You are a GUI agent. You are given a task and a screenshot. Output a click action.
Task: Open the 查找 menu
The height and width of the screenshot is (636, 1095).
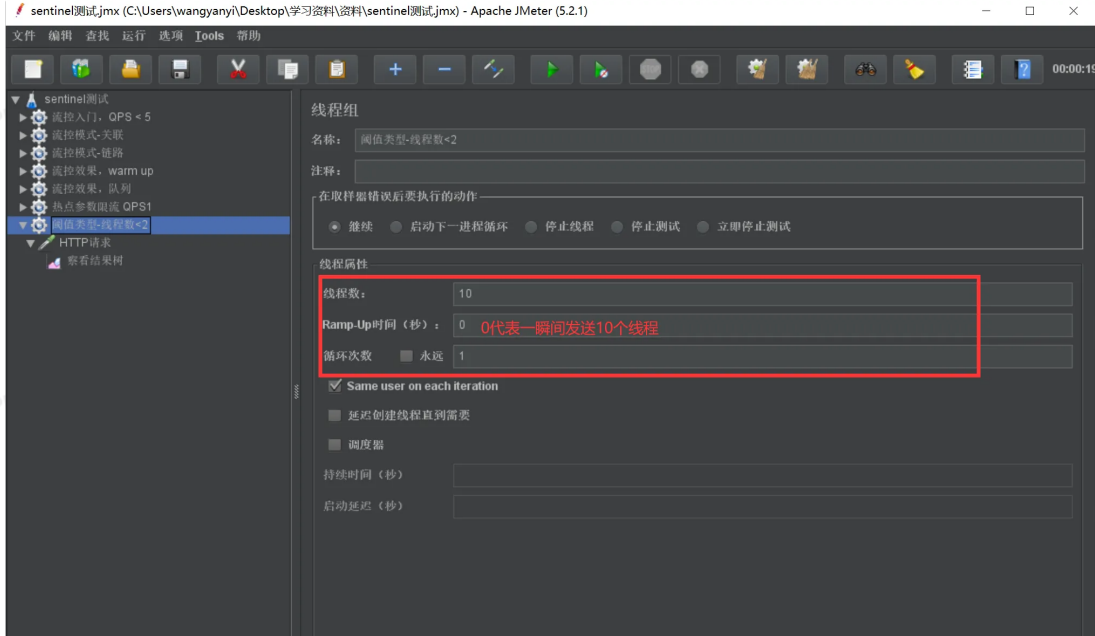(97, 36)
